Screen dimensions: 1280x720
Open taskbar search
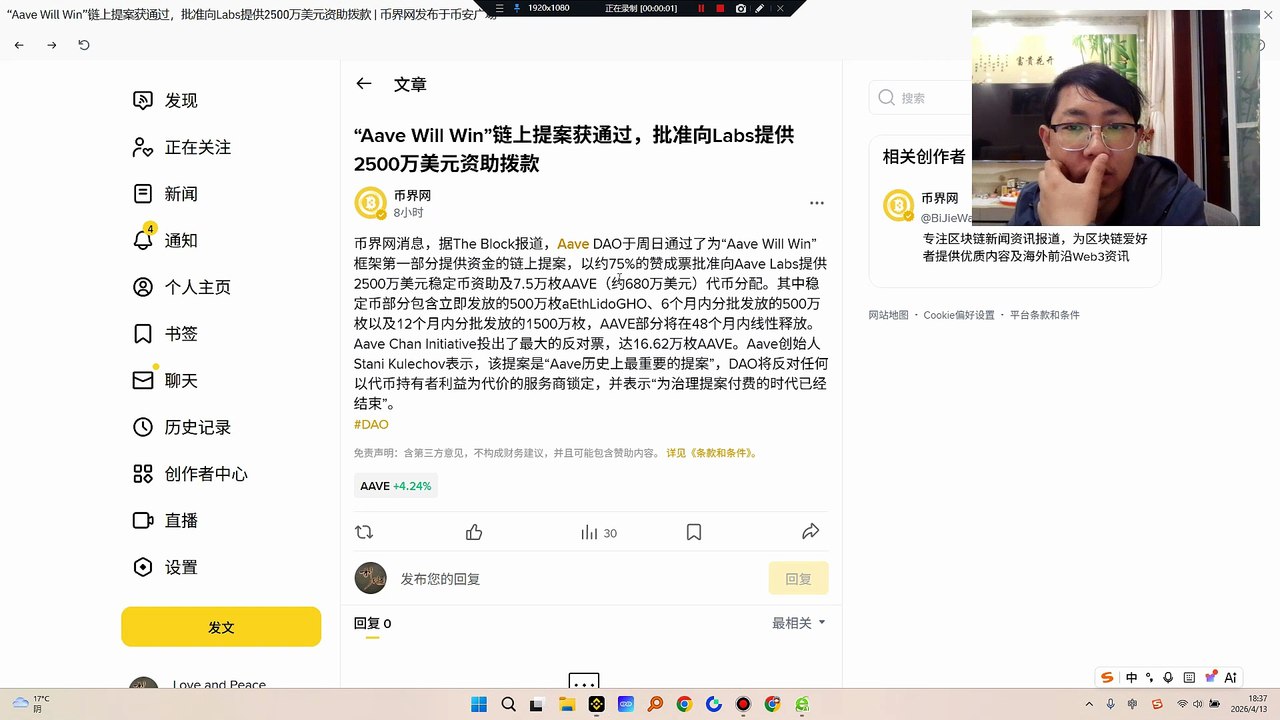pos(508,705)
